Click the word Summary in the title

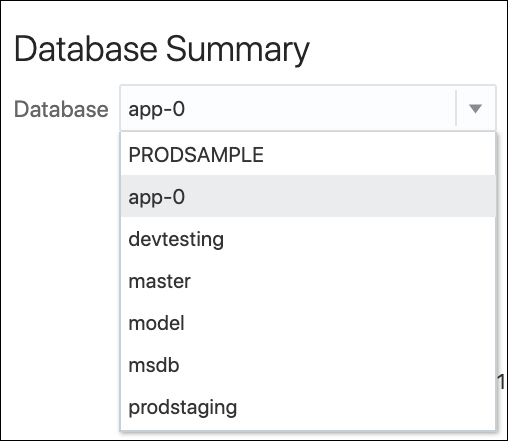(x=238, y=49)
